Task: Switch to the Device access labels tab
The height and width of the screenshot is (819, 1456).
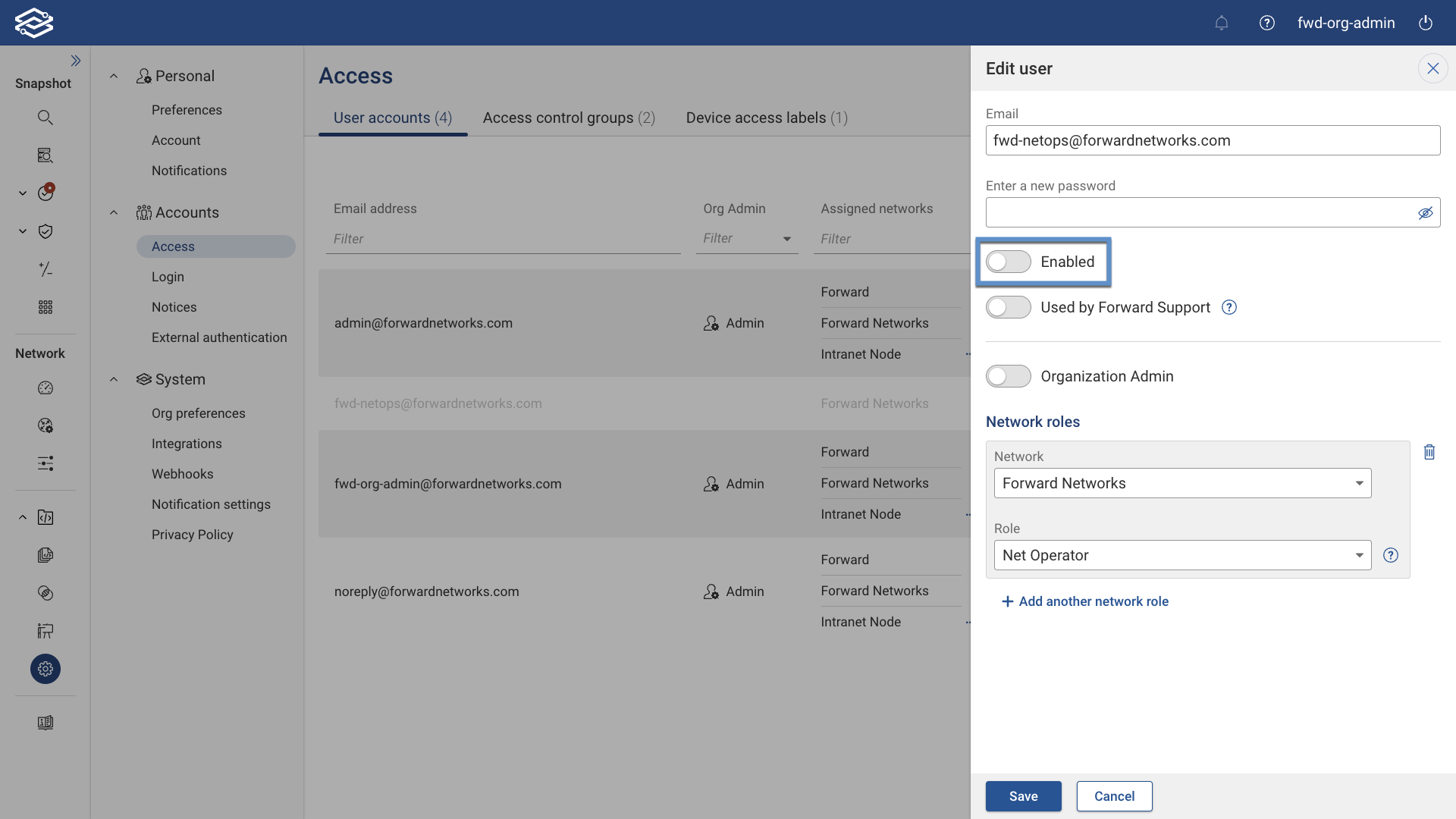Action: point(766,118)
